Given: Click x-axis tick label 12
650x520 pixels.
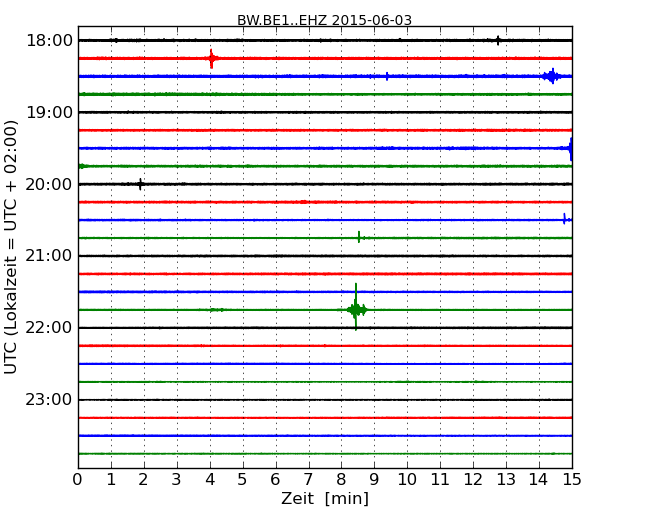Looking at the screenshot, I should coord(473,480).
